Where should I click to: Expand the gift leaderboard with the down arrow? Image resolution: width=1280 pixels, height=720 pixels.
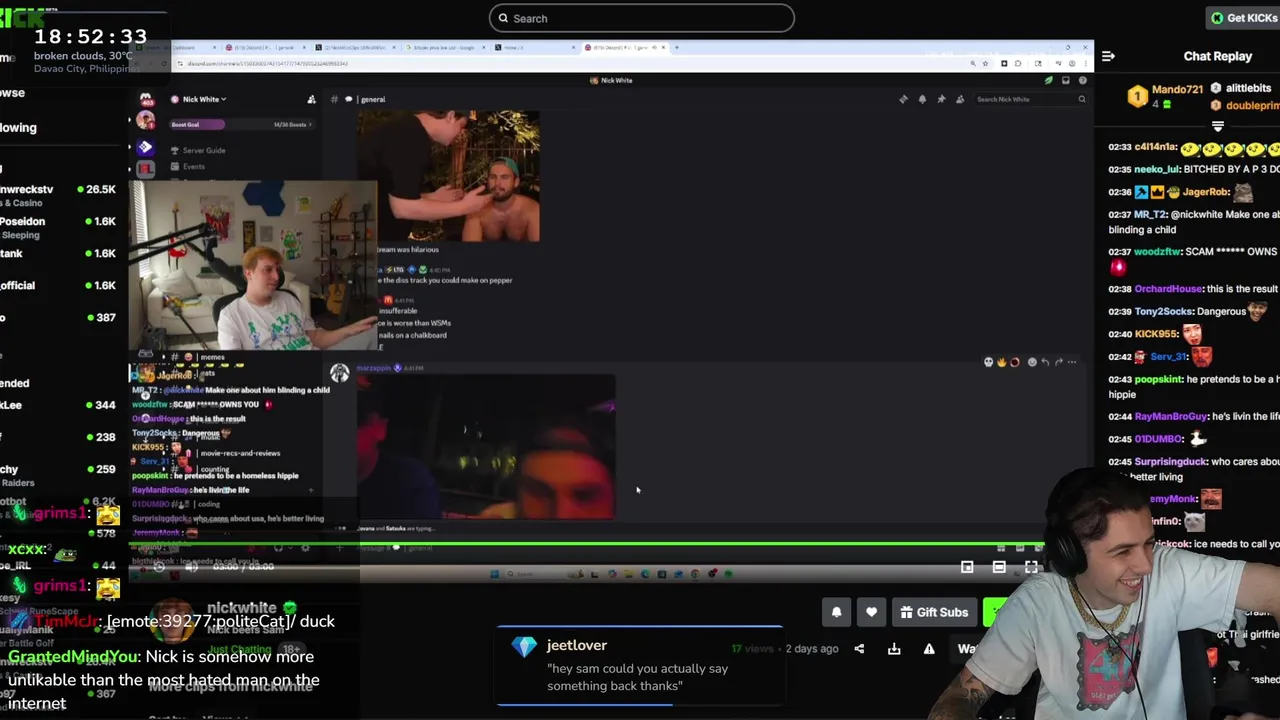click(x=1218, y=127)
